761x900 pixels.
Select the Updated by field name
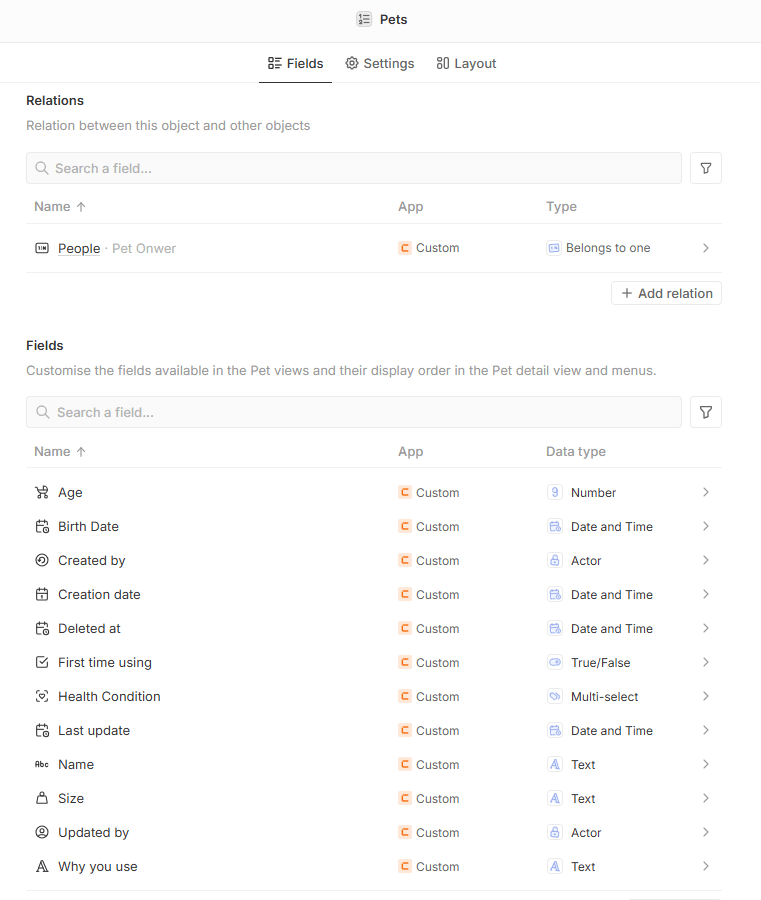(94, 833)
